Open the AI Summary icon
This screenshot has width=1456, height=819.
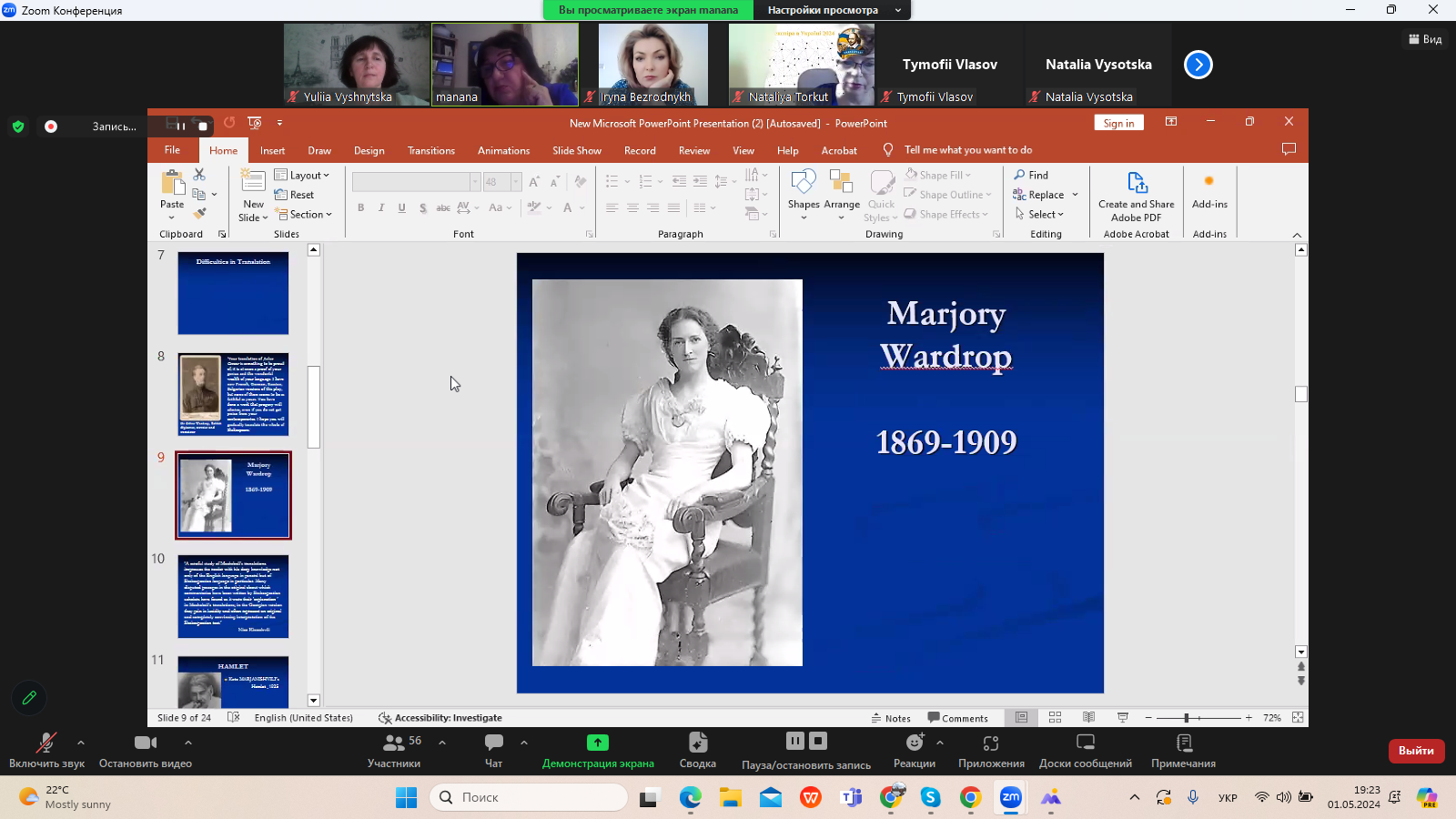point(697,743)
